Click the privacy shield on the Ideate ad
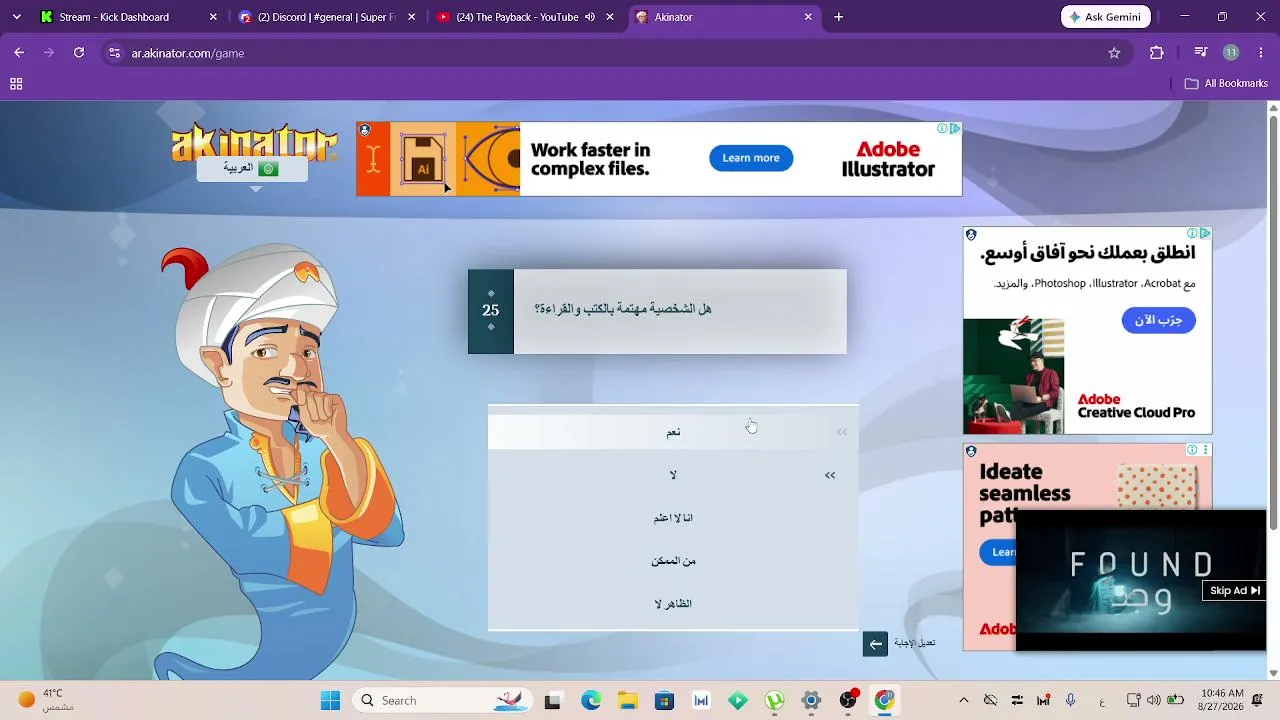 (971, 452)
